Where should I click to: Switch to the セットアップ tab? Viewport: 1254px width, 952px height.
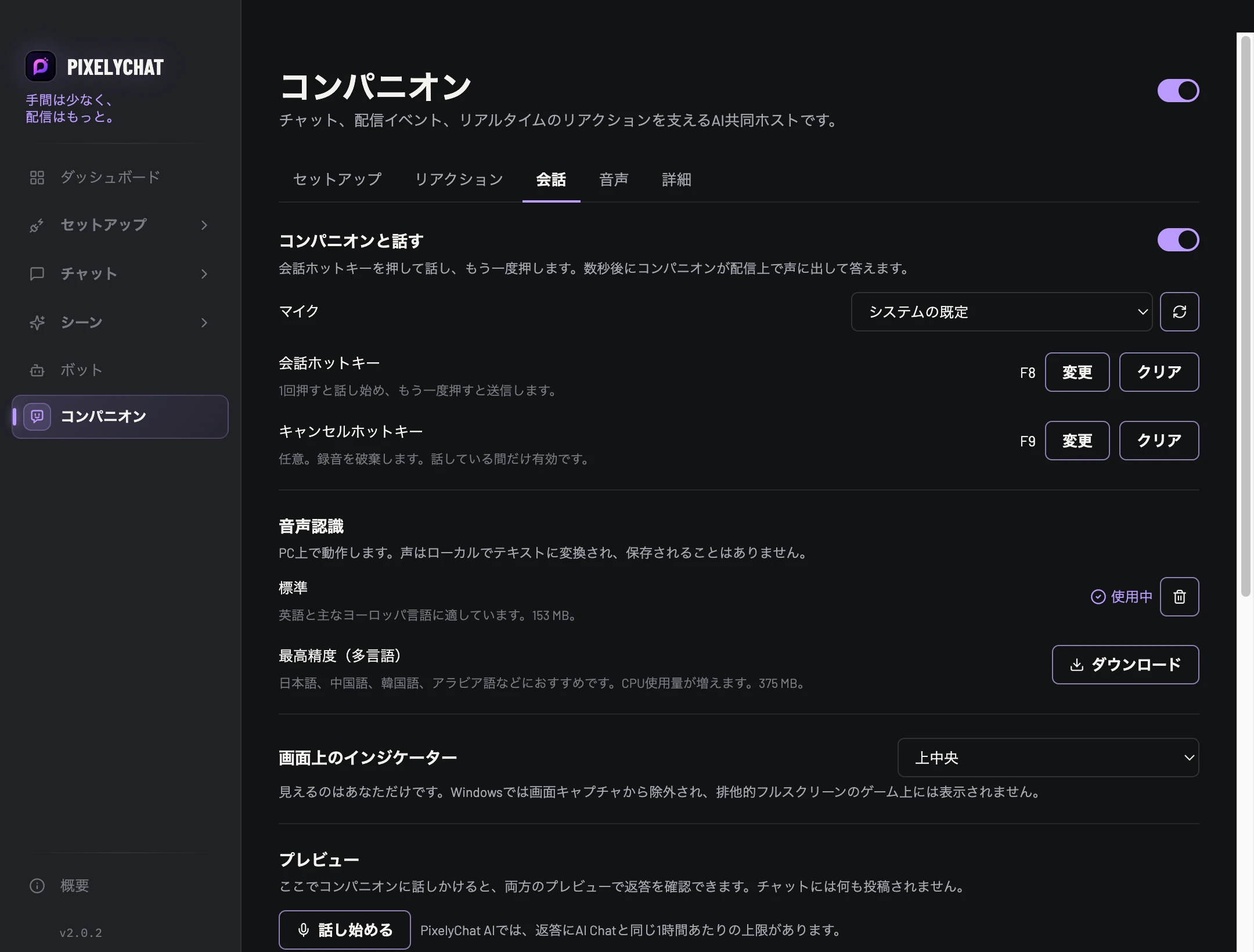(337, 179)
